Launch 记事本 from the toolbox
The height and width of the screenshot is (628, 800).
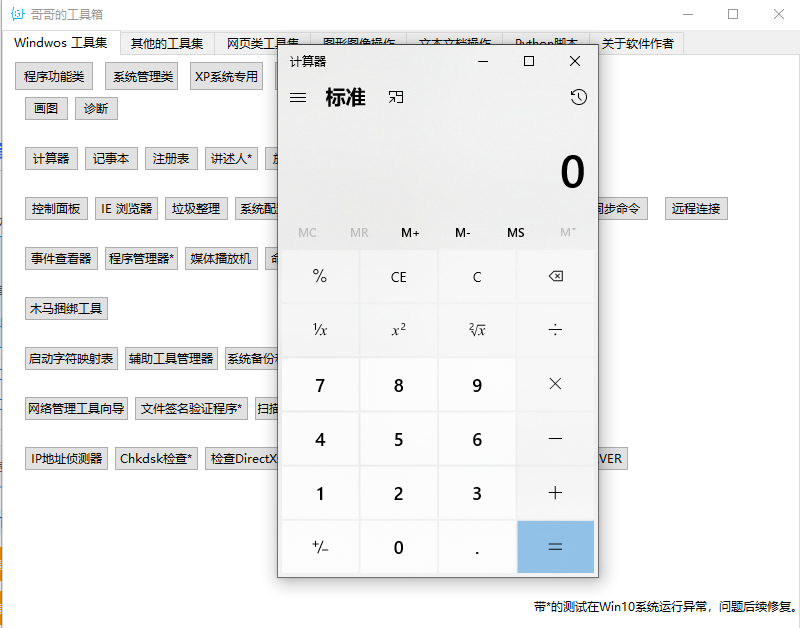point(111,158)
